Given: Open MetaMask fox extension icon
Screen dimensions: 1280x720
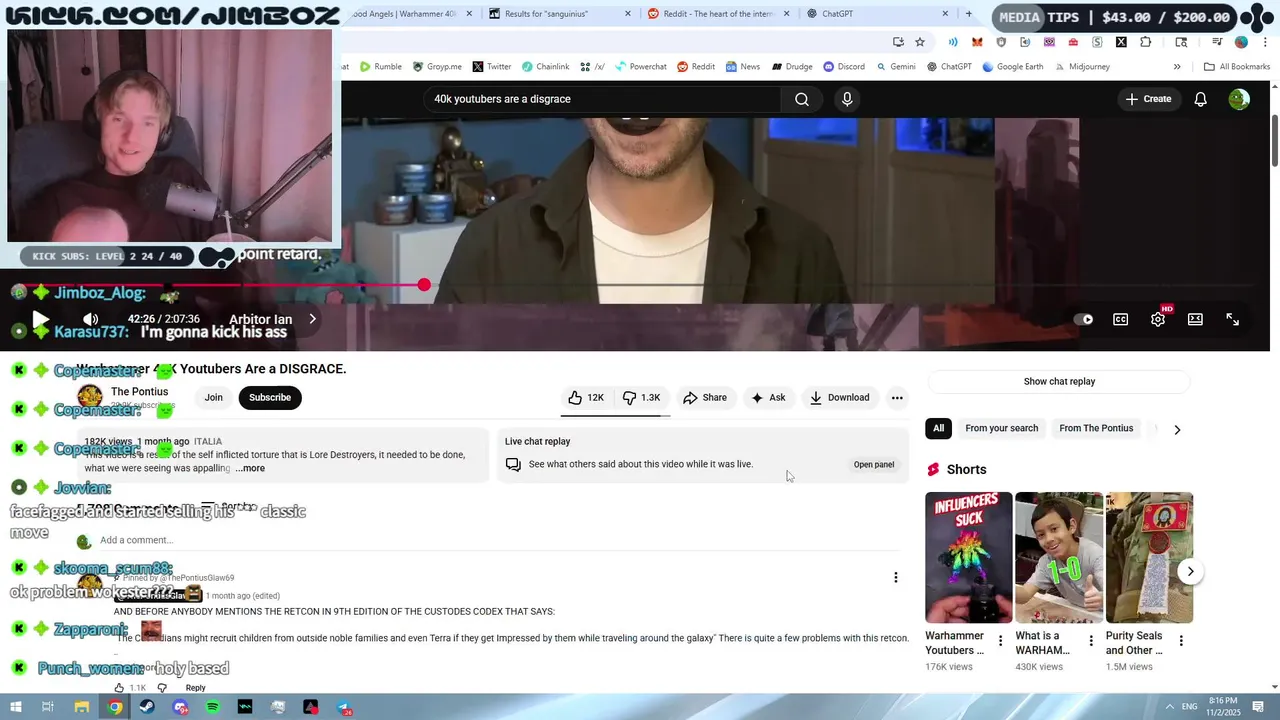Looking at the screenshot, I should click(977, 42).
